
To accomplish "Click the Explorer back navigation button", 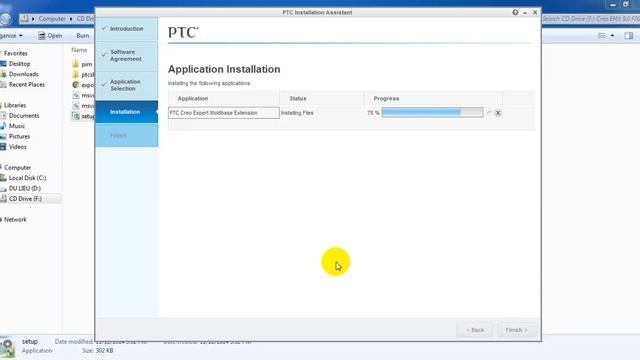I will pos(5,19).
